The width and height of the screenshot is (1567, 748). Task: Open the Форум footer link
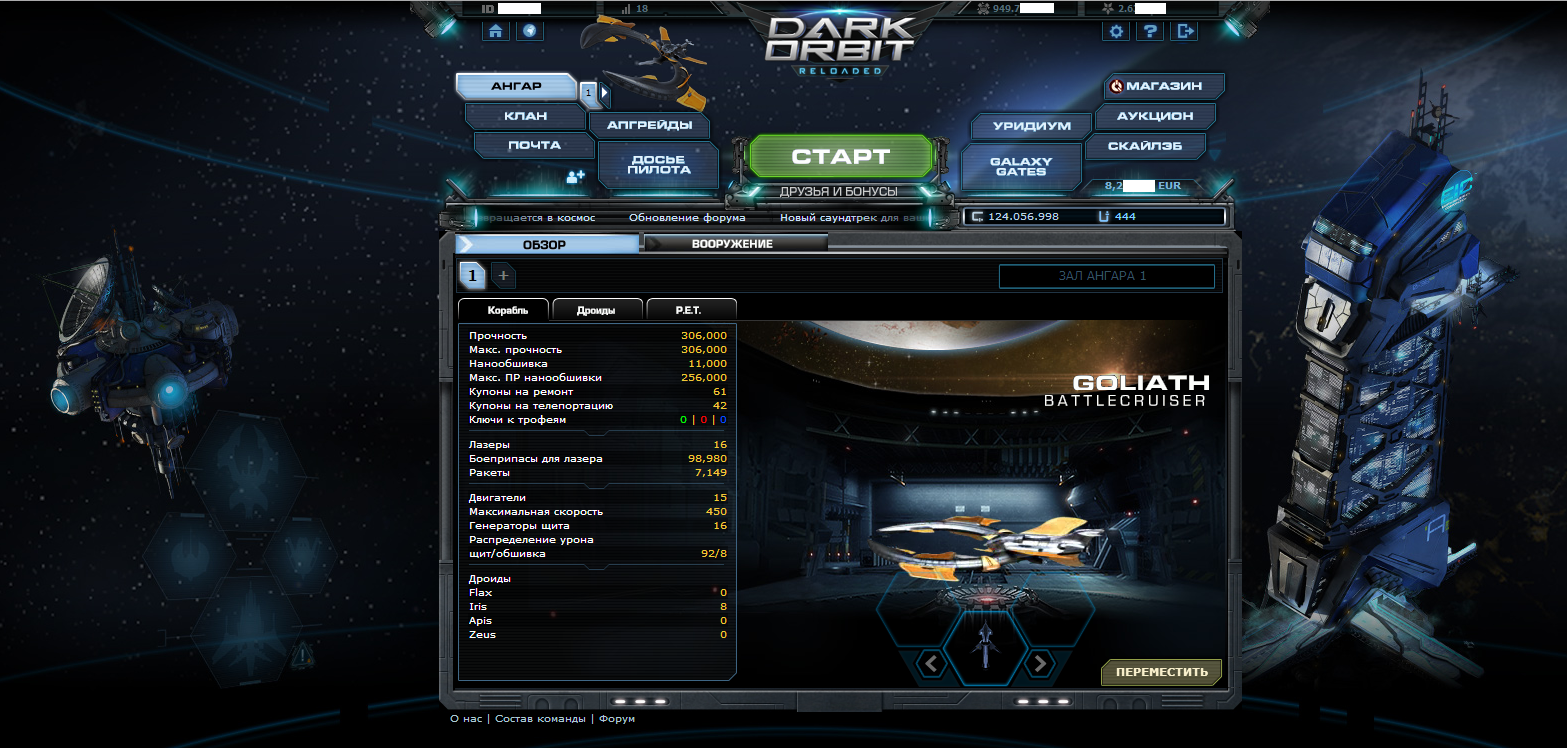pyautogui.click(x=617, y=719)
